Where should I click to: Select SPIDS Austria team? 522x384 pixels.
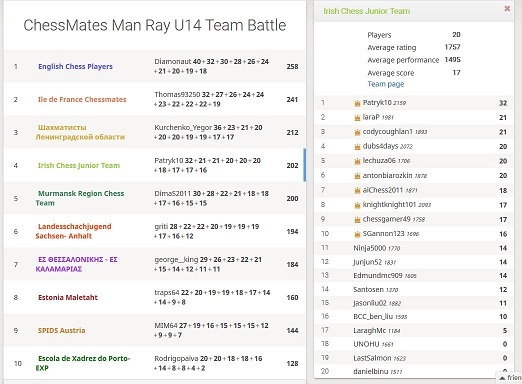click(61, 330)
